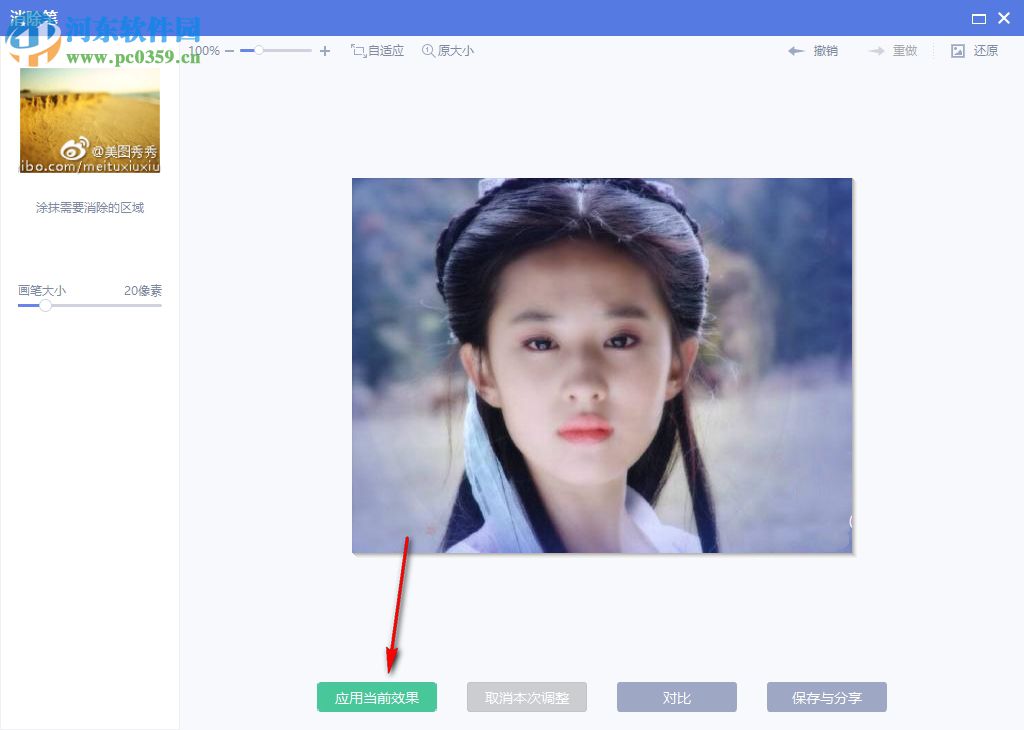Click the restore-down window control
The height and width of the screenshot is (730, 1024).
978,17
